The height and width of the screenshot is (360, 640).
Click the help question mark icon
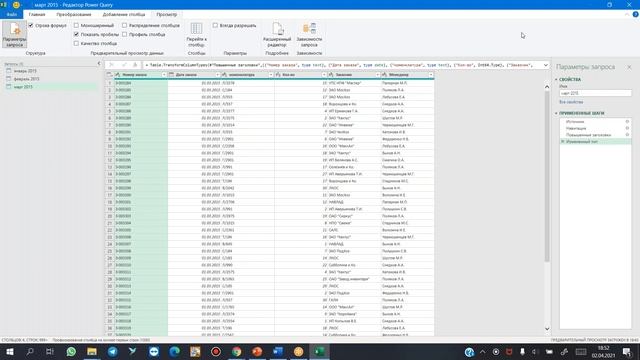[636, 14]
